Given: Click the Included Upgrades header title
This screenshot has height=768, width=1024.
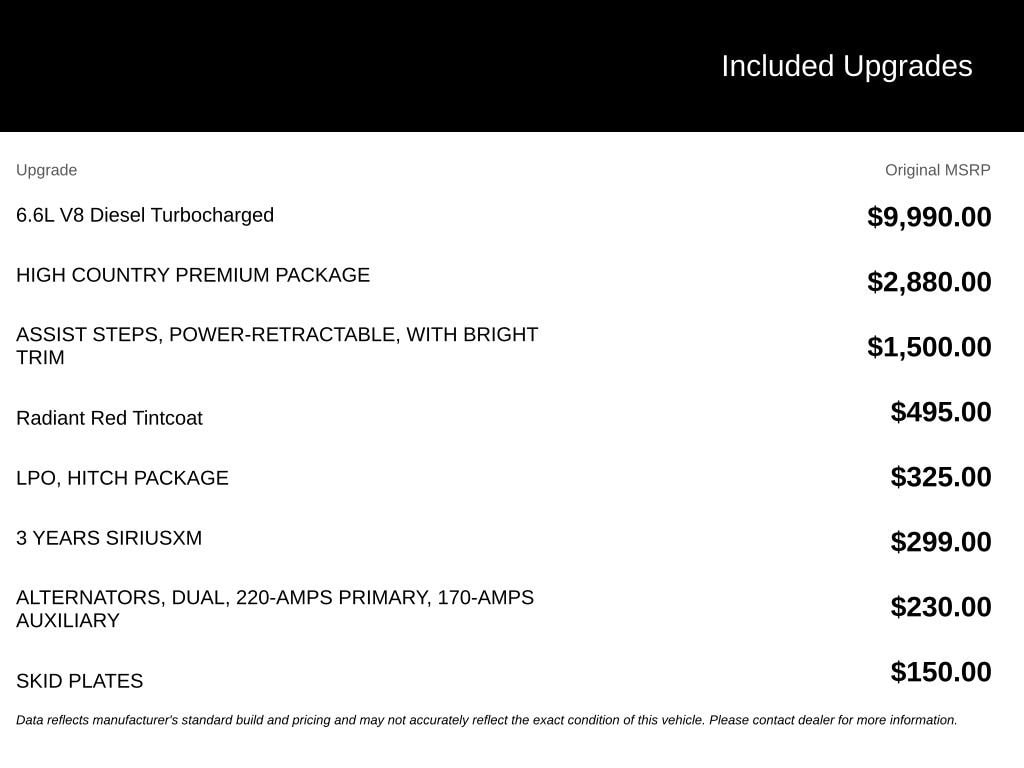Looking at the screenshot, I should point(846,67).
